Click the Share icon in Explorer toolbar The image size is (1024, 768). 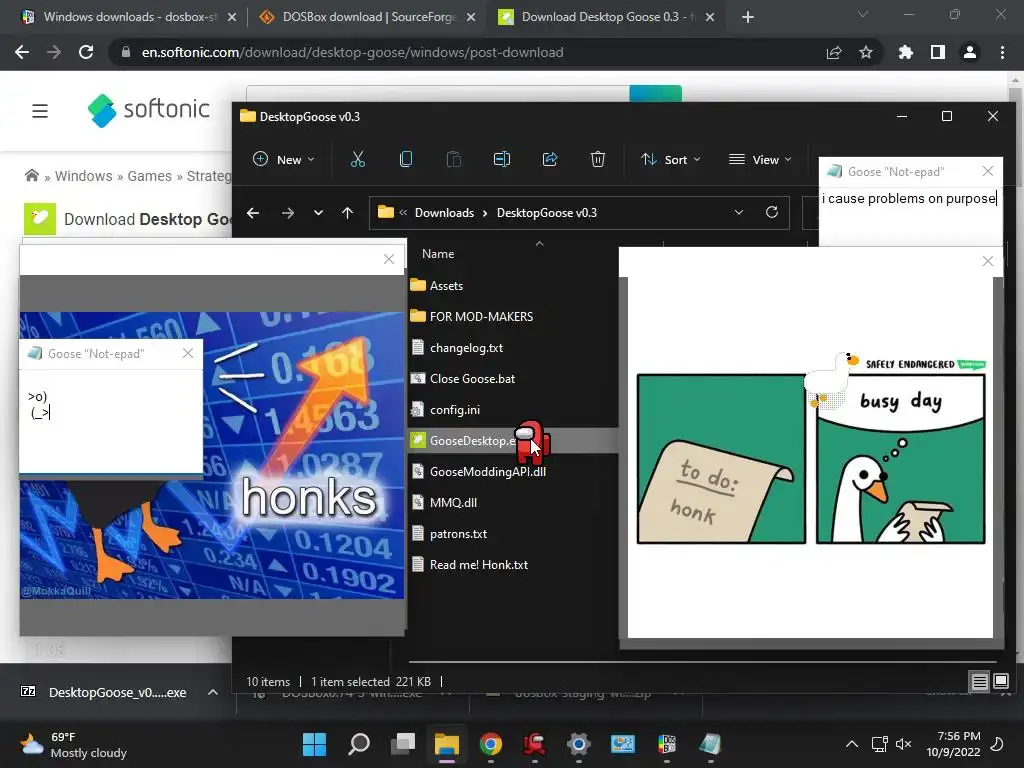pos(550,159)
